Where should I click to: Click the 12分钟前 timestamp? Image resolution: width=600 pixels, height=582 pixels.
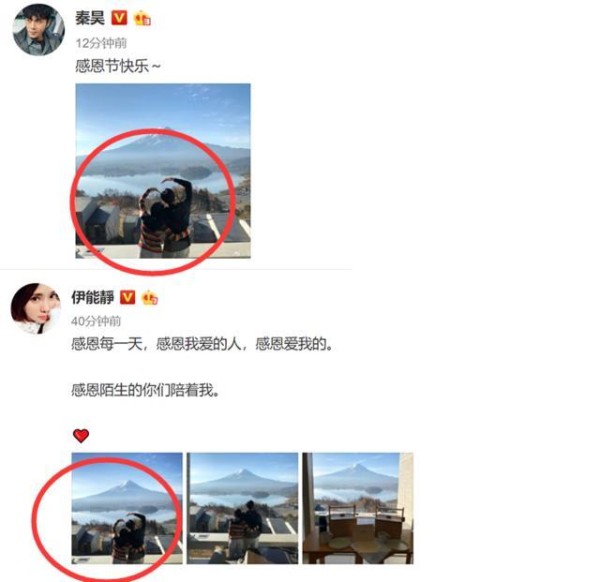(101, 43)
